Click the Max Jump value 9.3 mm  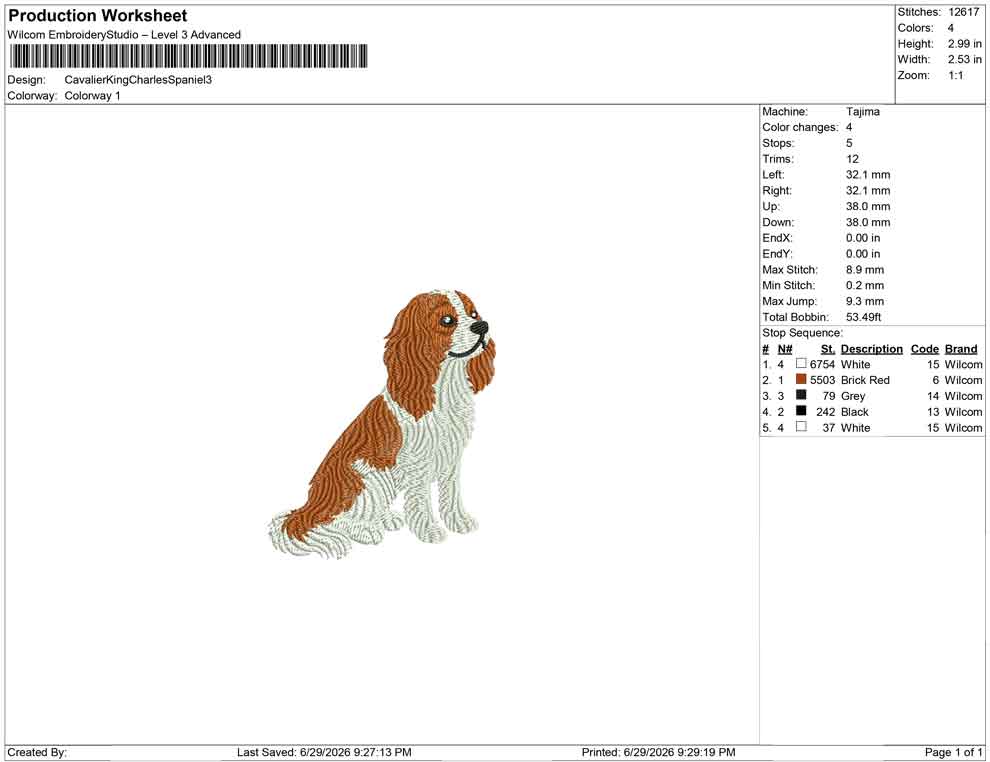click(865, 301)
